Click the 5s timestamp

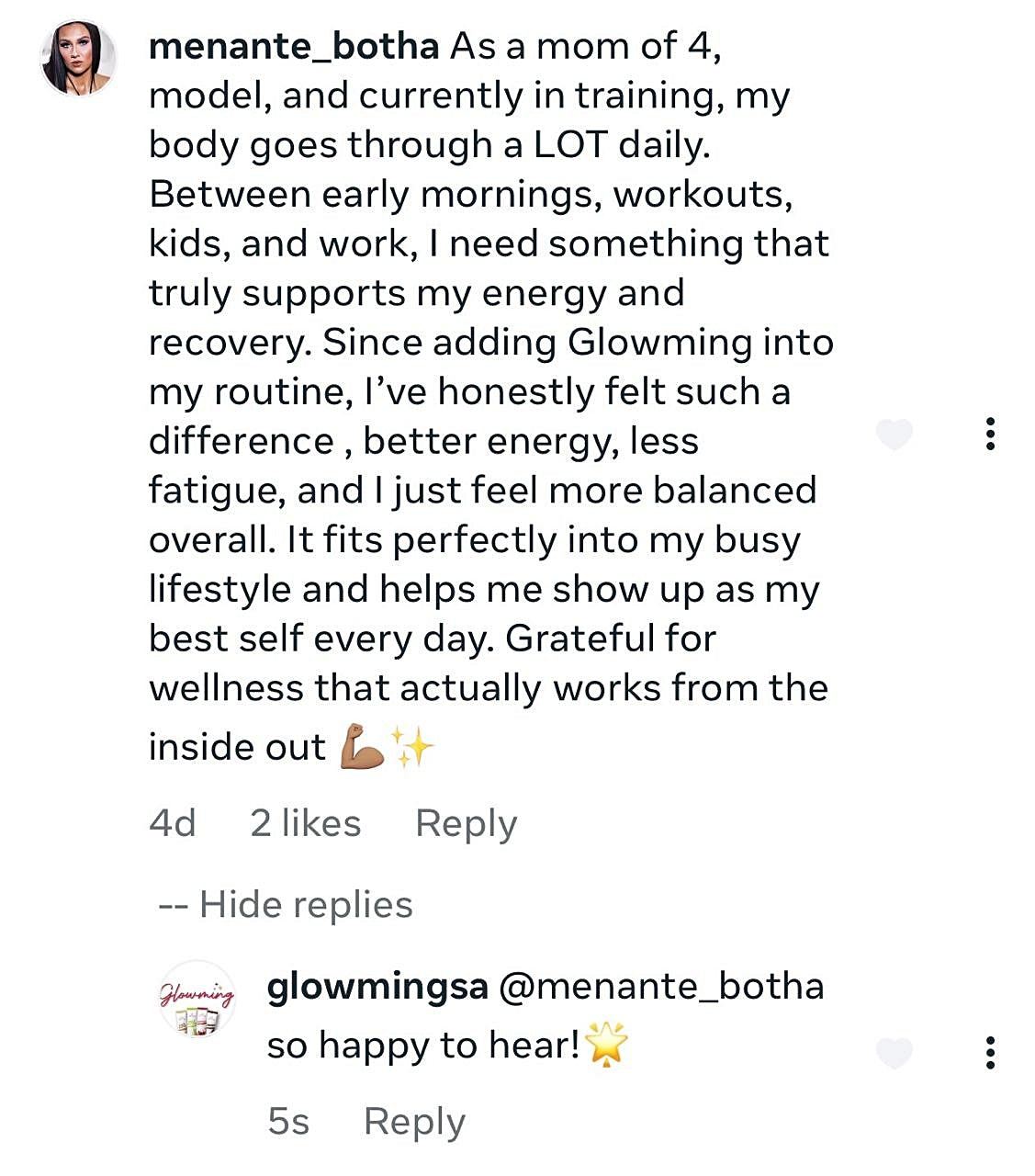pos(288,1122)
